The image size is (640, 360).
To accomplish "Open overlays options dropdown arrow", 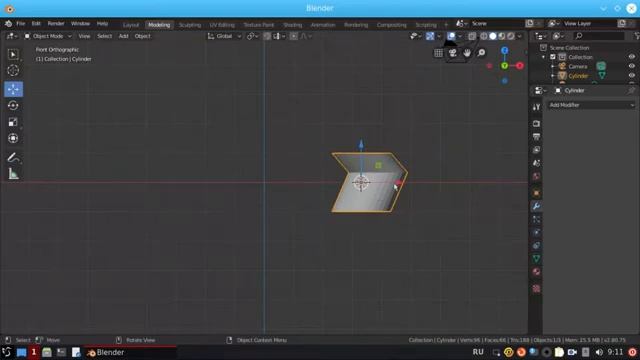I will (x=460, y=36).
